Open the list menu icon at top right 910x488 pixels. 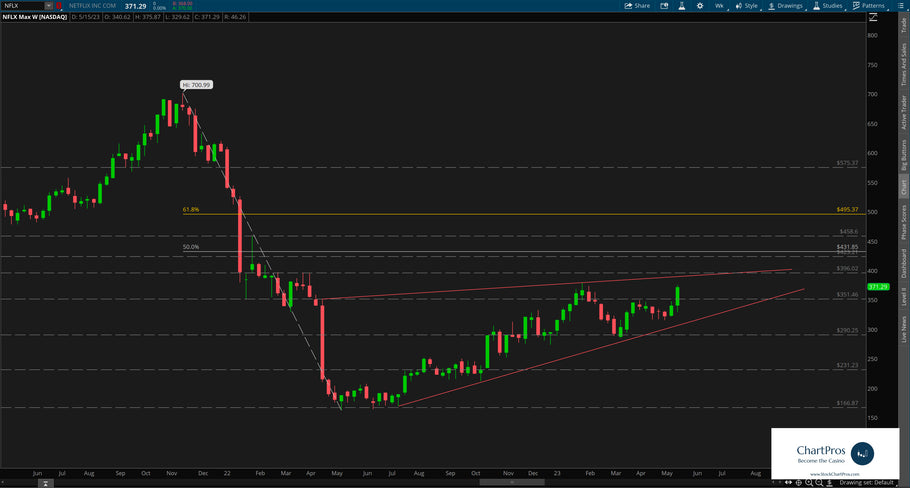coord(901,6)
